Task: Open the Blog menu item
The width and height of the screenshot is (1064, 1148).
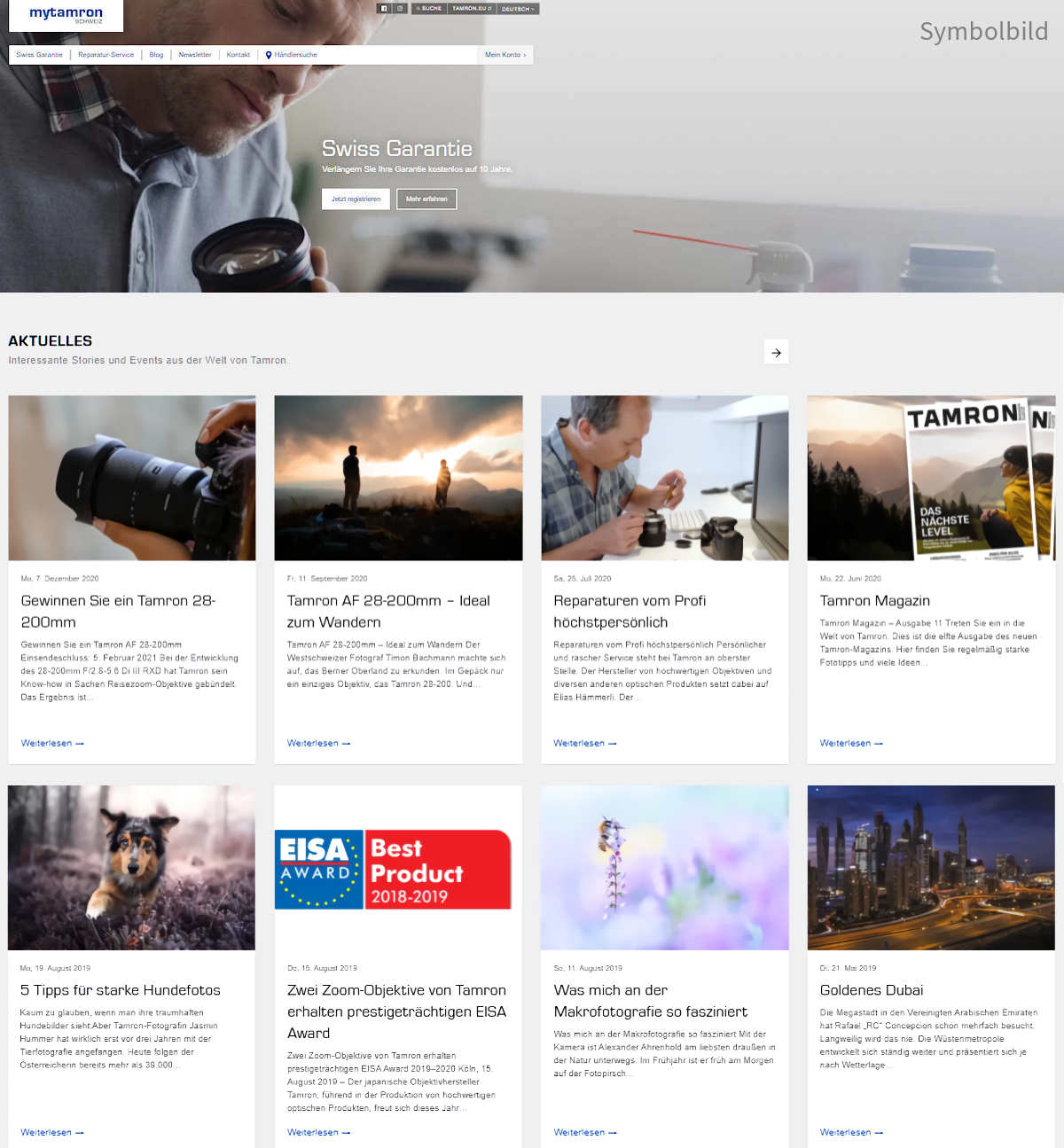Action: click(x=156, y=55)
